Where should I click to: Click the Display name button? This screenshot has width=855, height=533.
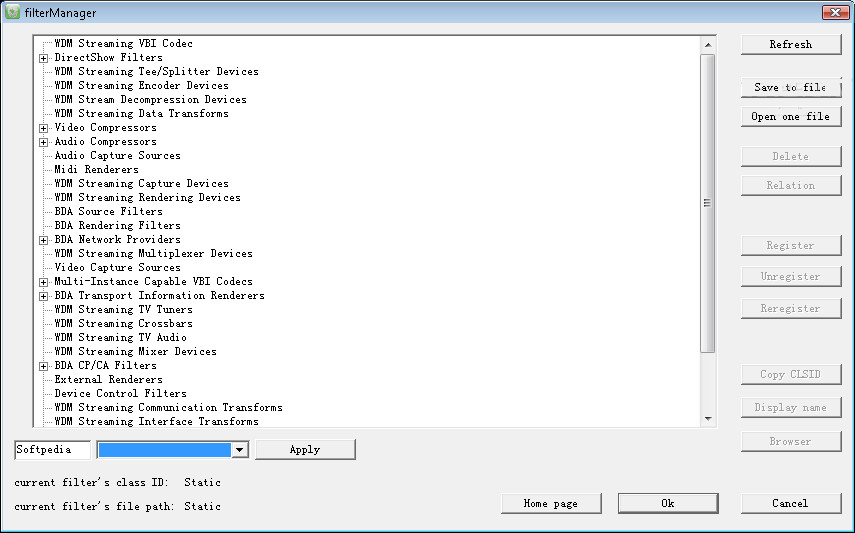coord(791,408)
